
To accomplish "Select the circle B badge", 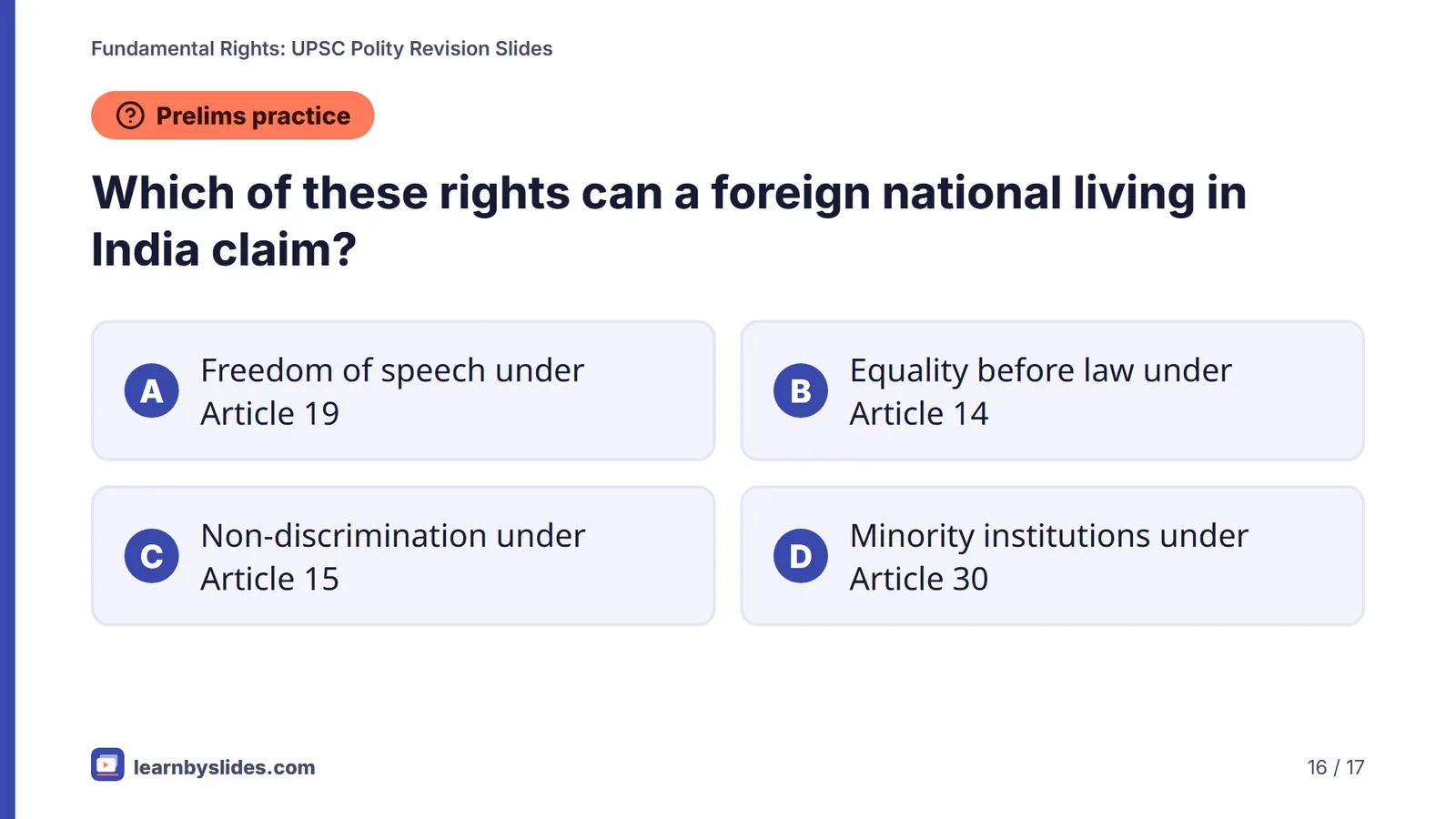I will tap(801, 390).
